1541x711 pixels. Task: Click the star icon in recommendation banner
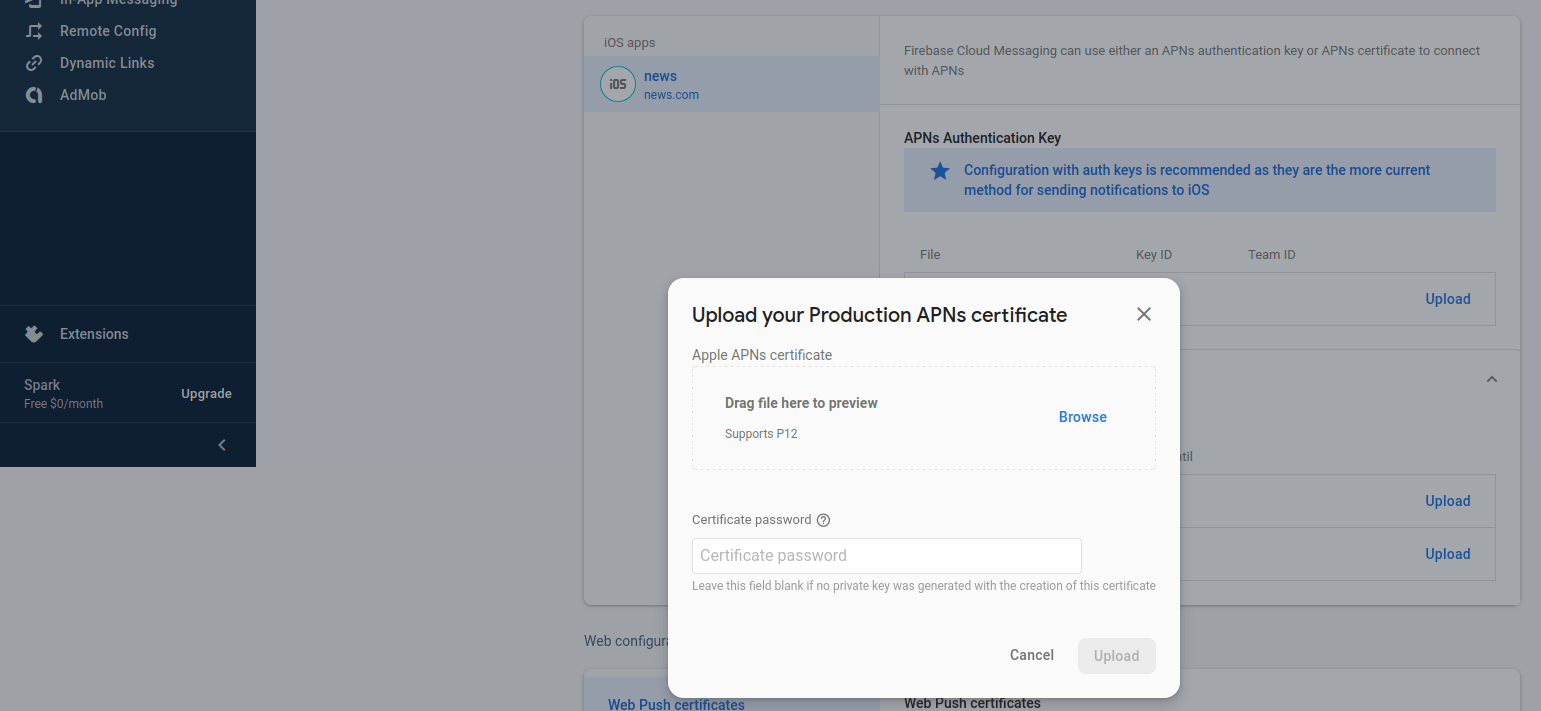tap(940, 171)
